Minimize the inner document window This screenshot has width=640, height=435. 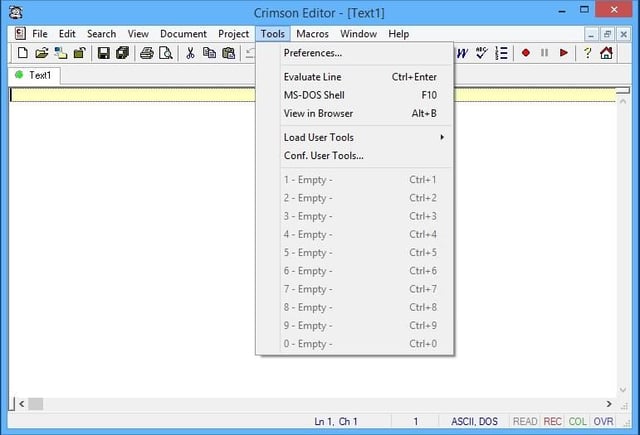tap(591, 35)
